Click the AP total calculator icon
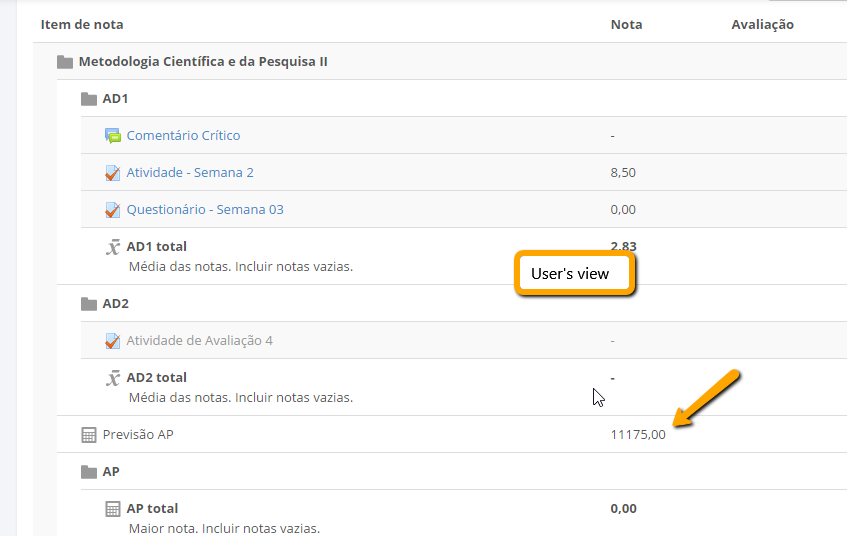847x536 pixels. (x=112, y=509)
